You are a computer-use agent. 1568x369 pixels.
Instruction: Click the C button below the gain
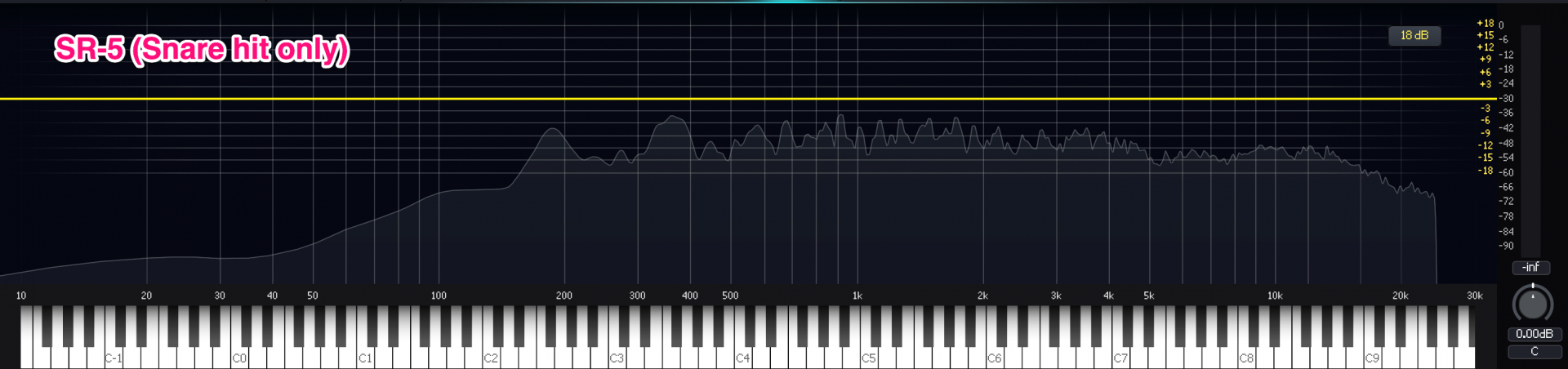(x=1534, y=351)
